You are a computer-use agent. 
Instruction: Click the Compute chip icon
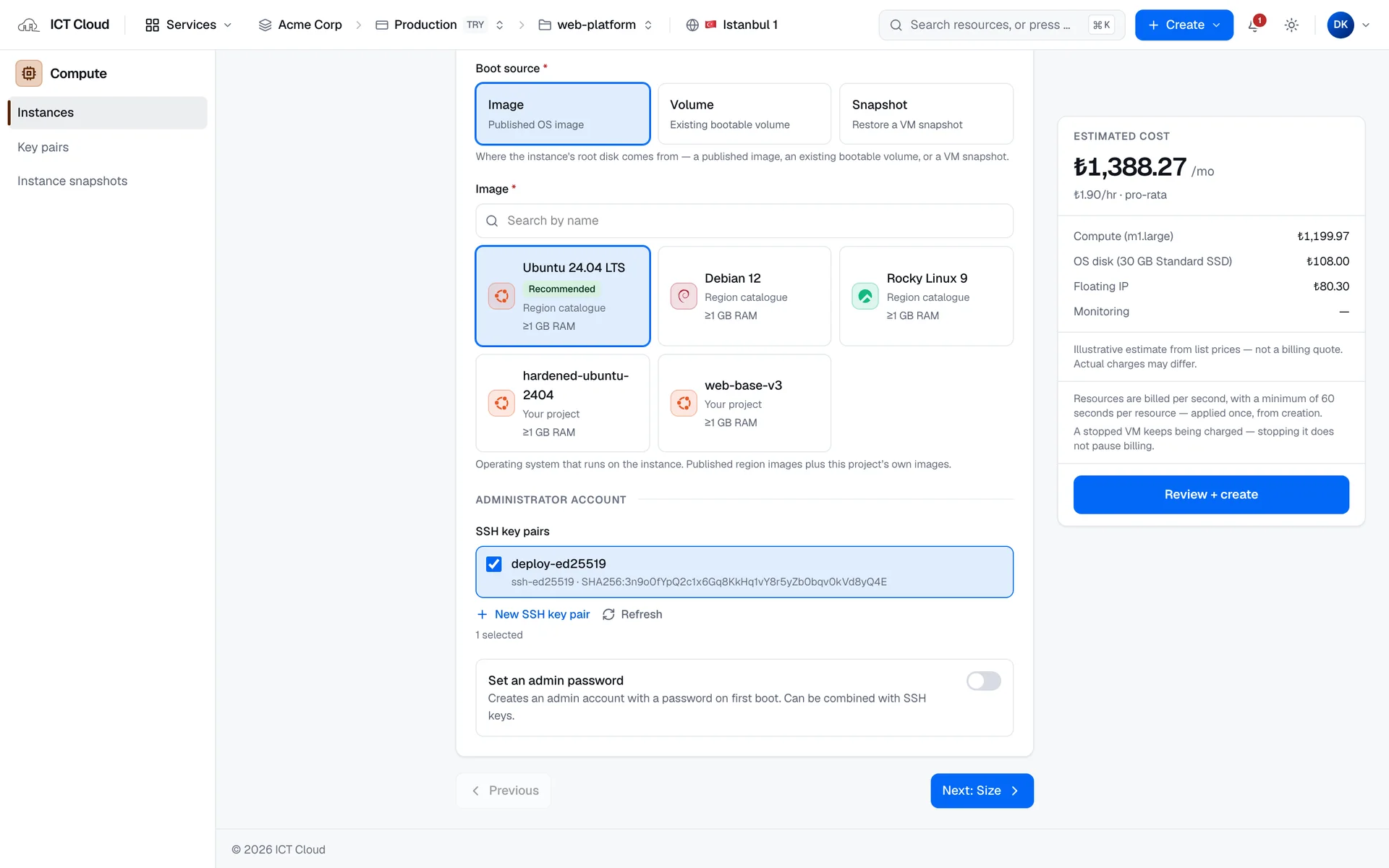(29, 73)
